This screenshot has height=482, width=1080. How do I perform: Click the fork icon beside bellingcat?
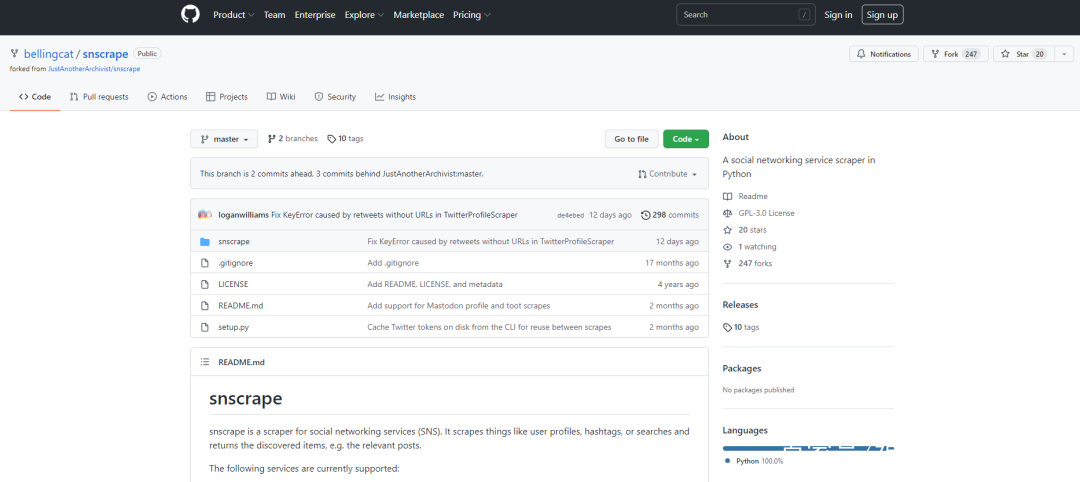[14, 53]
